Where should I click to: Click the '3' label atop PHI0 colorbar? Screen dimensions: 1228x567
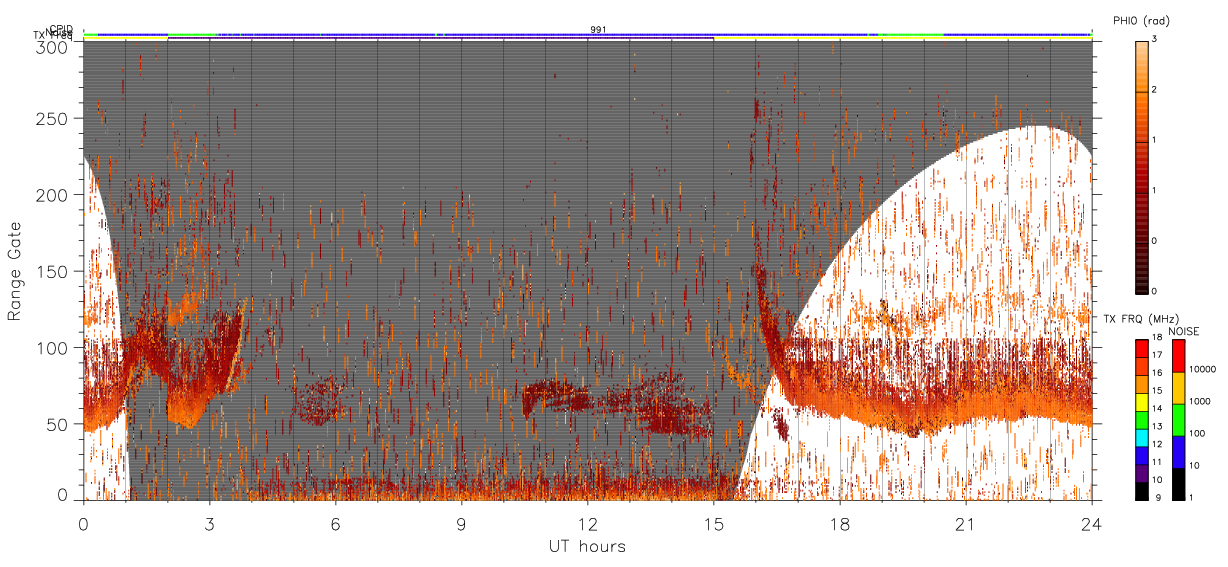click(x=1155, y=39)
